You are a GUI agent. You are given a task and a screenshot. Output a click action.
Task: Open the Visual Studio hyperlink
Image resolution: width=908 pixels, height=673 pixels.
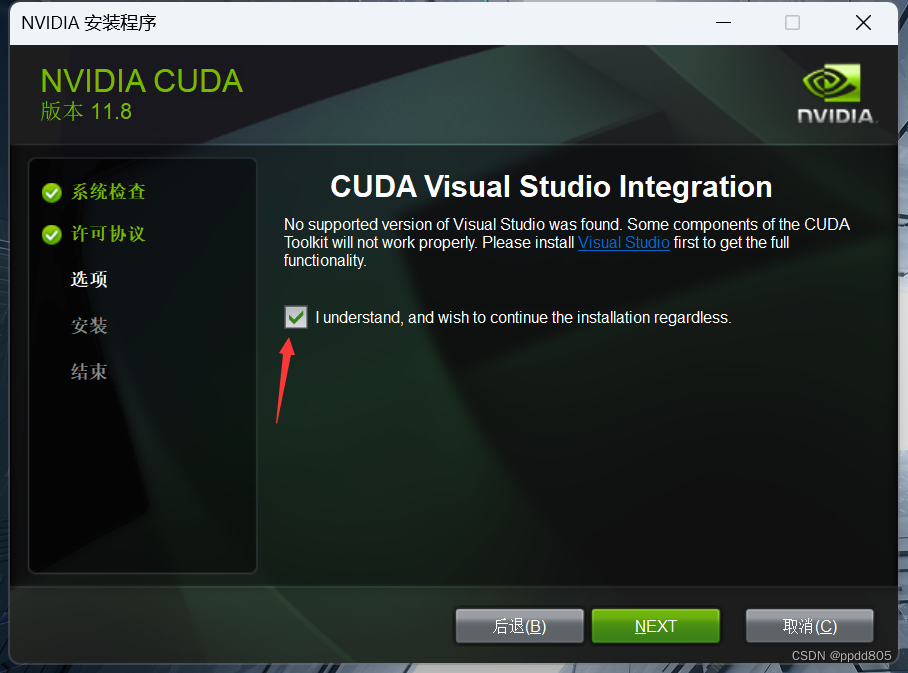pyautogui.click(x=624, y=242)
